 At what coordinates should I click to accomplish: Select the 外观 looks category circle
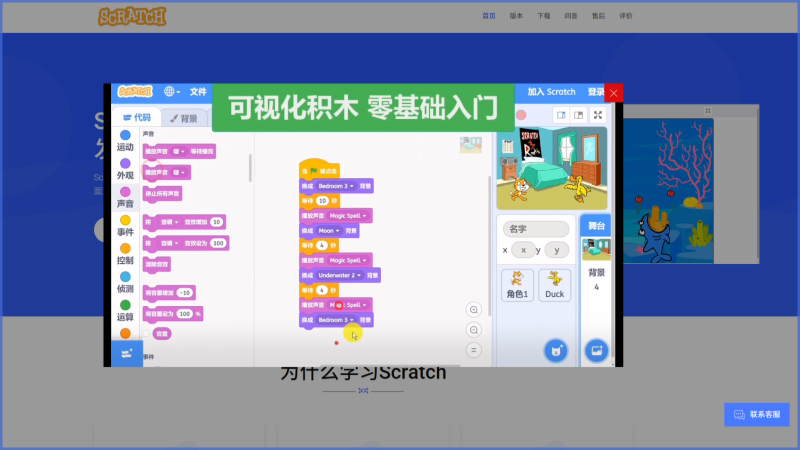pyautogui.click(x=125, y=163)
